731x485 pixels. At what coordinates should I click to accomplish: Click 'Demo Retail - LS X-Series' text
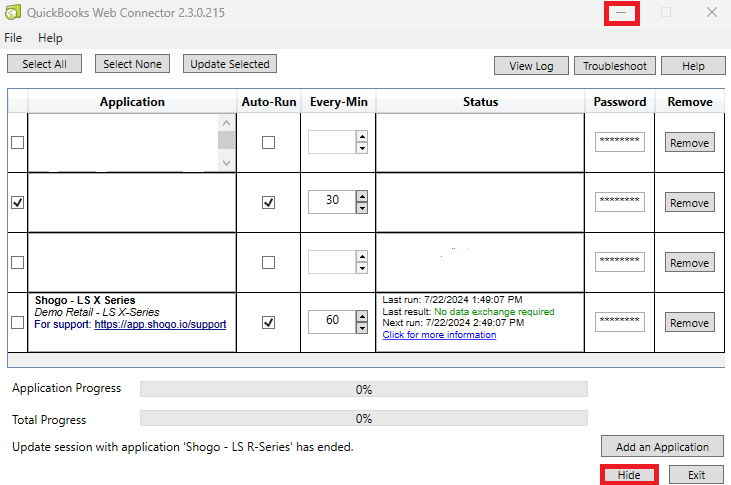pos(97,312)
